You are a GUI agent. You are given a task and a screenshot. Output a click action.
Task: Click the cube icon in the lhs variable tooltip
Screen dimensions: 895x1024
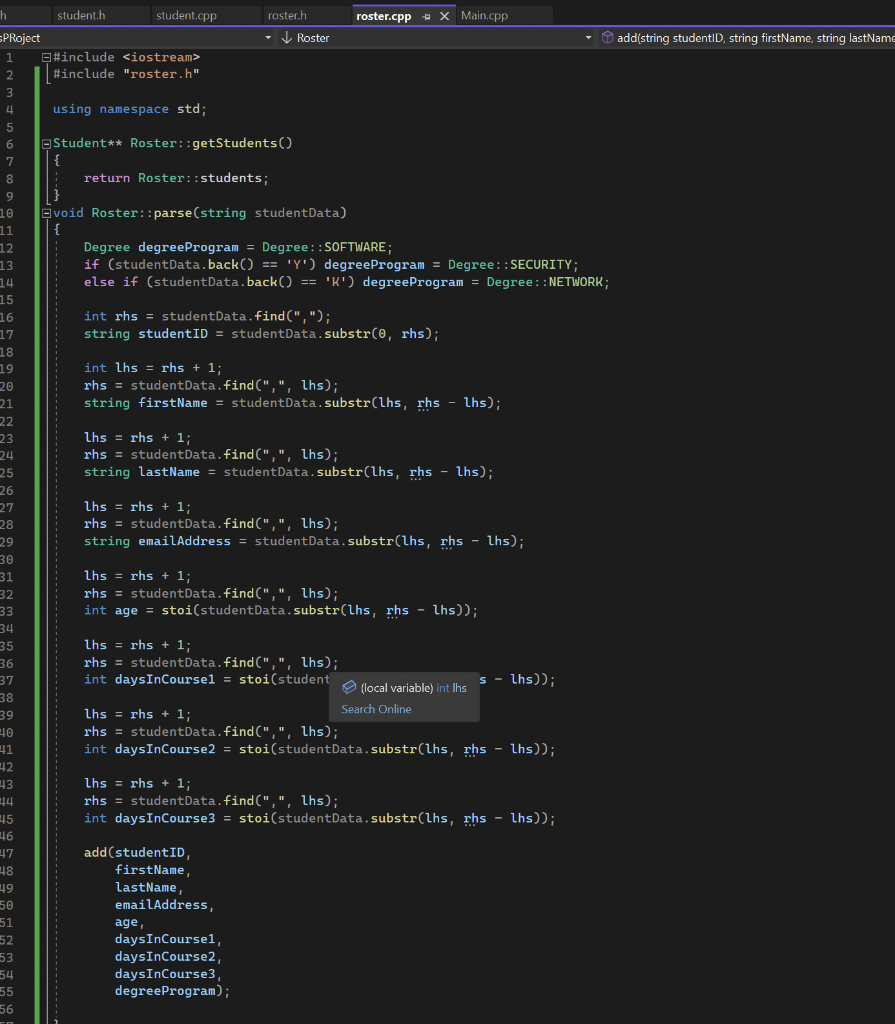click(349, 687)
